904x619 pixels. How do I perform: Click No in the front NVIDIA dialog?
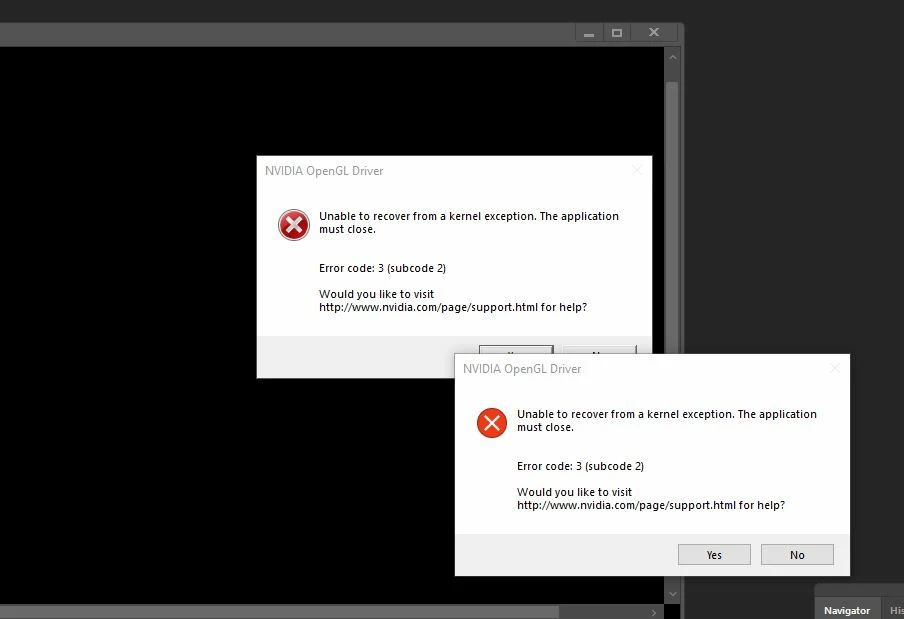[x=797, y=554]
